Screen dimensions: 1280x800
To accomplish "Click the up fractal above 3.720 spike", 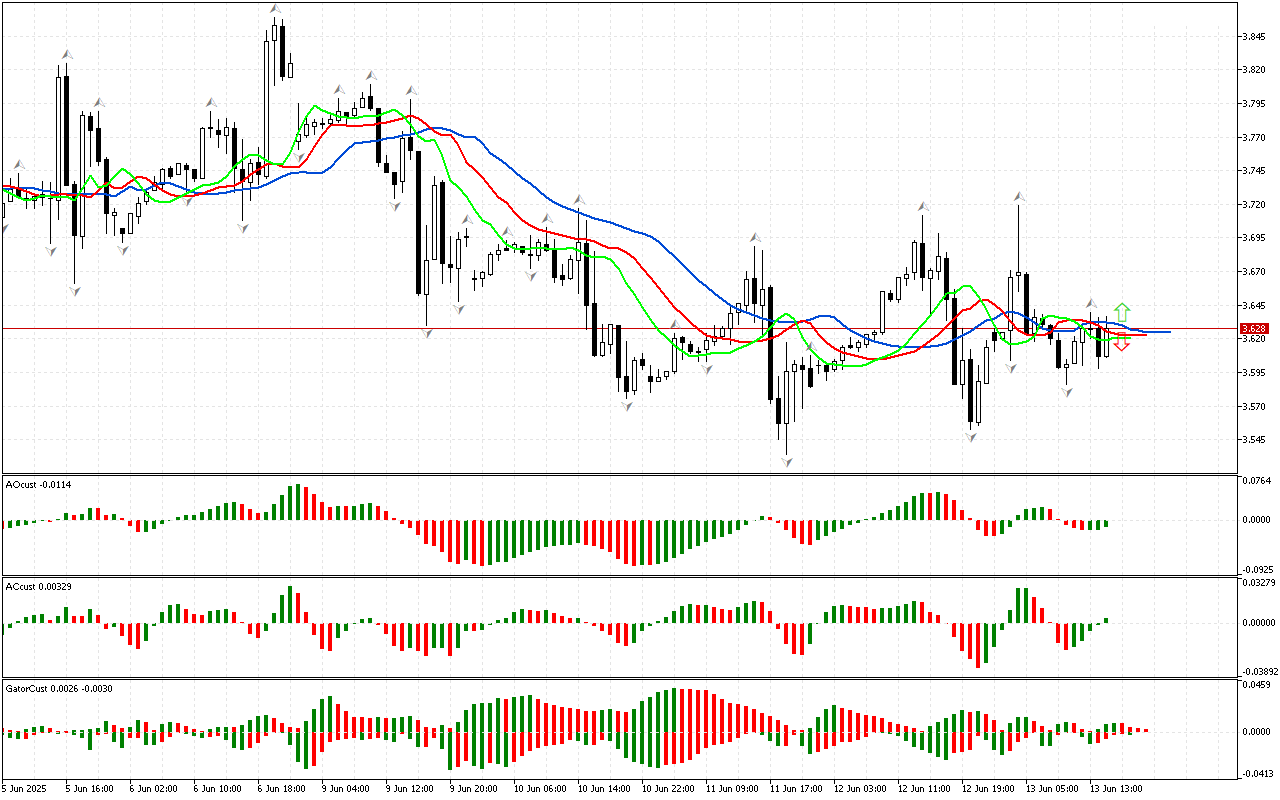I will [x=1019, y=197].
